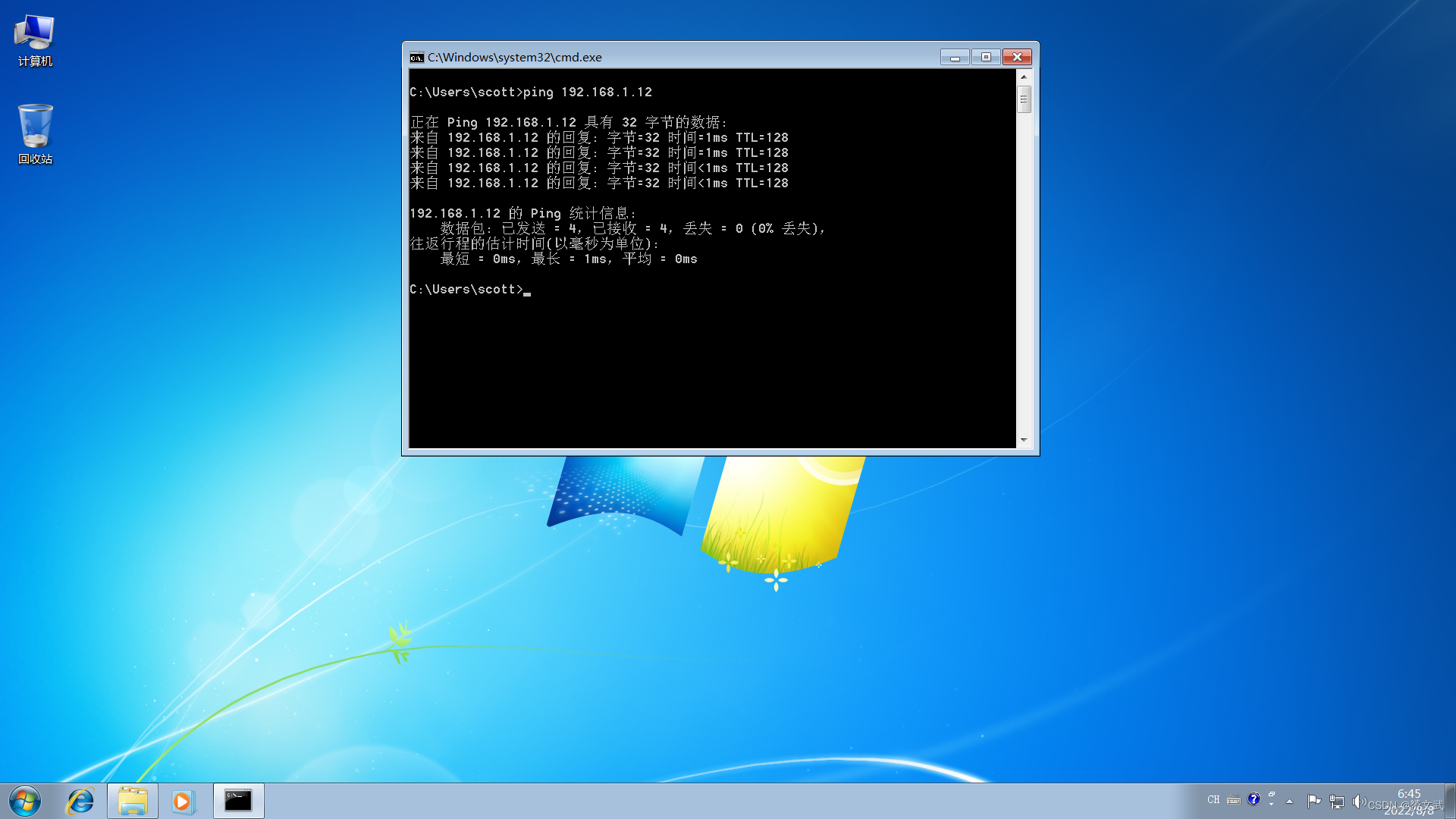This screenshot has height=819, width=1456.
Task: Open the Windows Start orb
Action: click(25, 801)
